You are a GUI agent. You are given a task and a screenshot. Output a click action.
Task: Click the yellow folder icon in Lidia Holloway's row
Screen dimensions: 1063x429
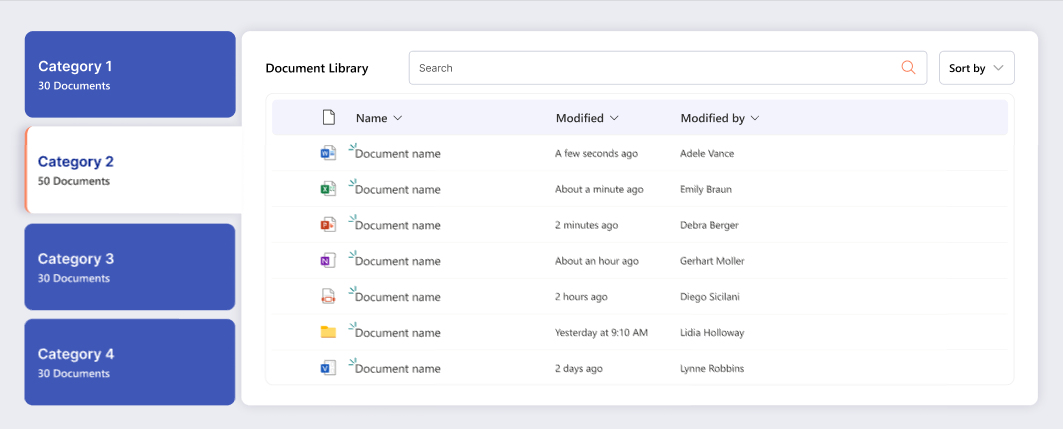pos(327,332)
